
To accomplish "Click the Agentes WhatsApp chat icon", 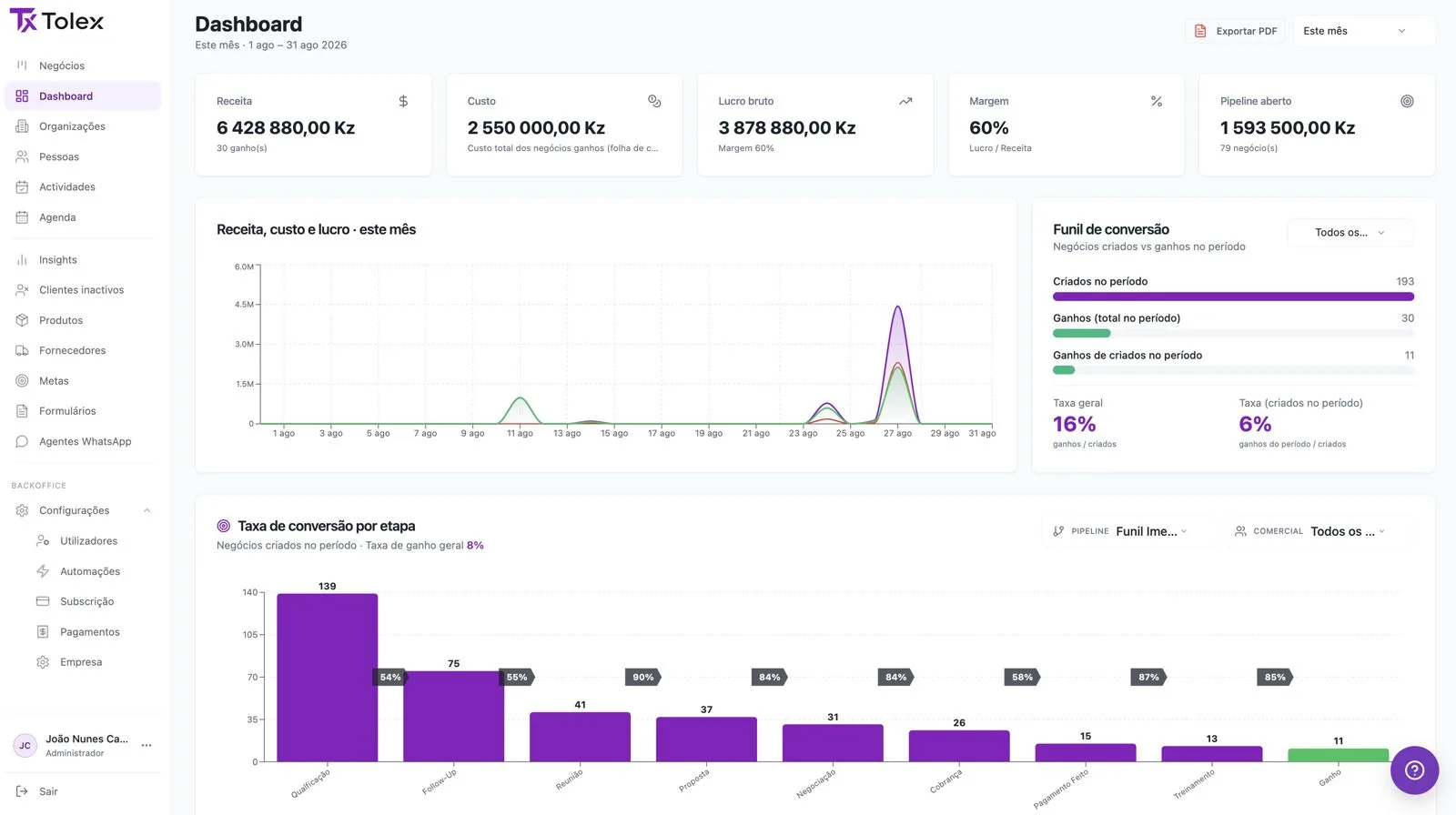I will [x=22, y=442].
